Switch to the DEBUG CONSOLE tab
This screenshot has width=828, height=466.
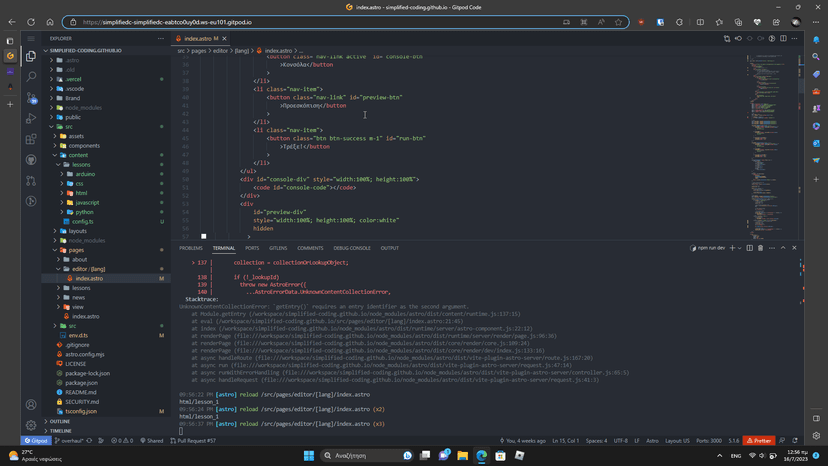tap(352, 248)
